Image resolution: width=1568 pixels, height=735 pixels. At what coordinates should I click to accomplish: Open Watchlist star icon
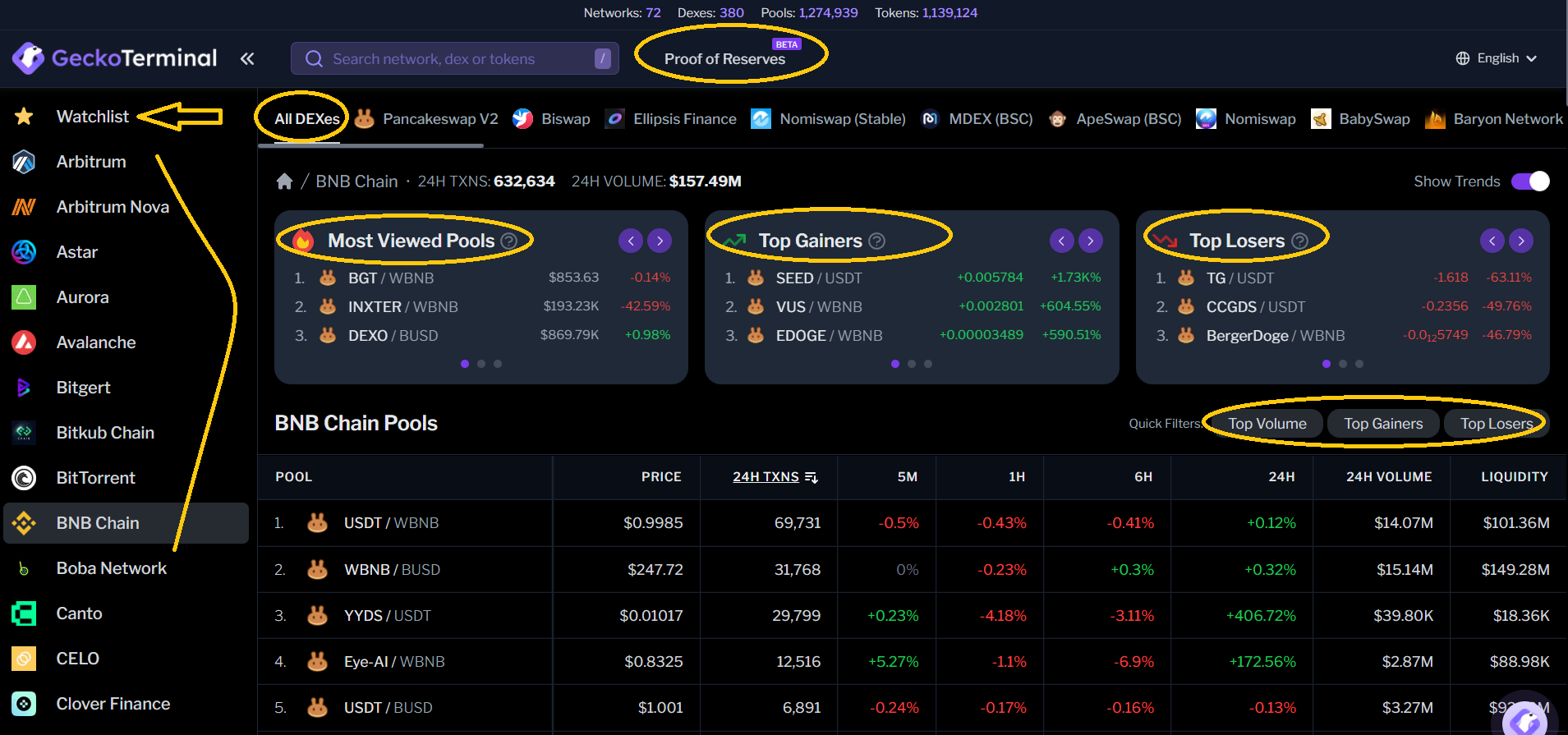point(24,117)
